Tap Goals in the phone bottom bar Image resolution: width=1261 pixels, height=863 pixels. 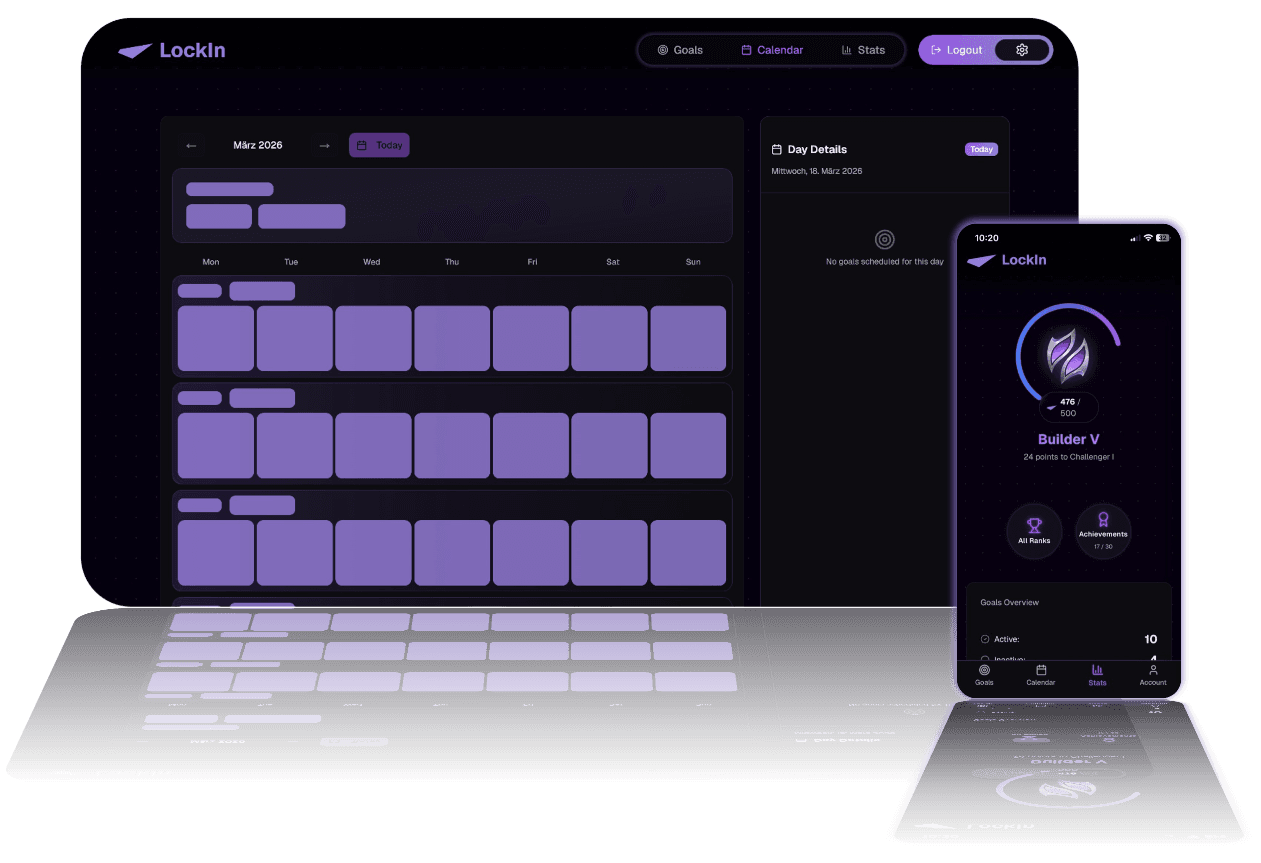984,674
